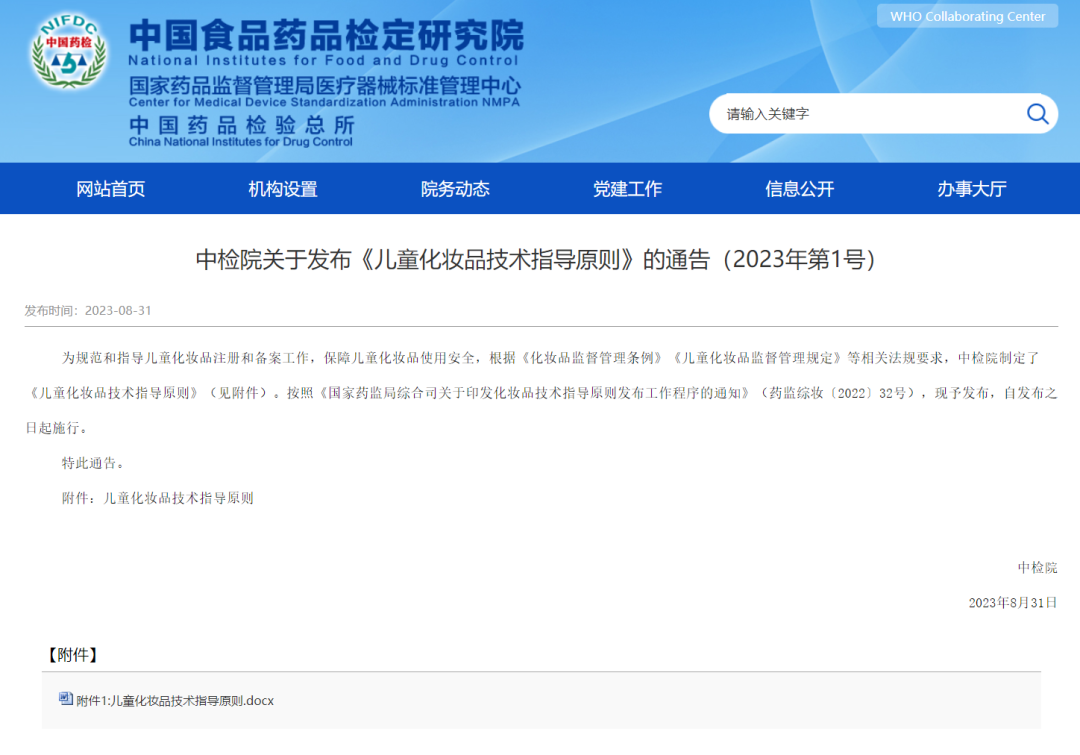Click the 发布时间 2023-08-31 text

click(88, 310)
